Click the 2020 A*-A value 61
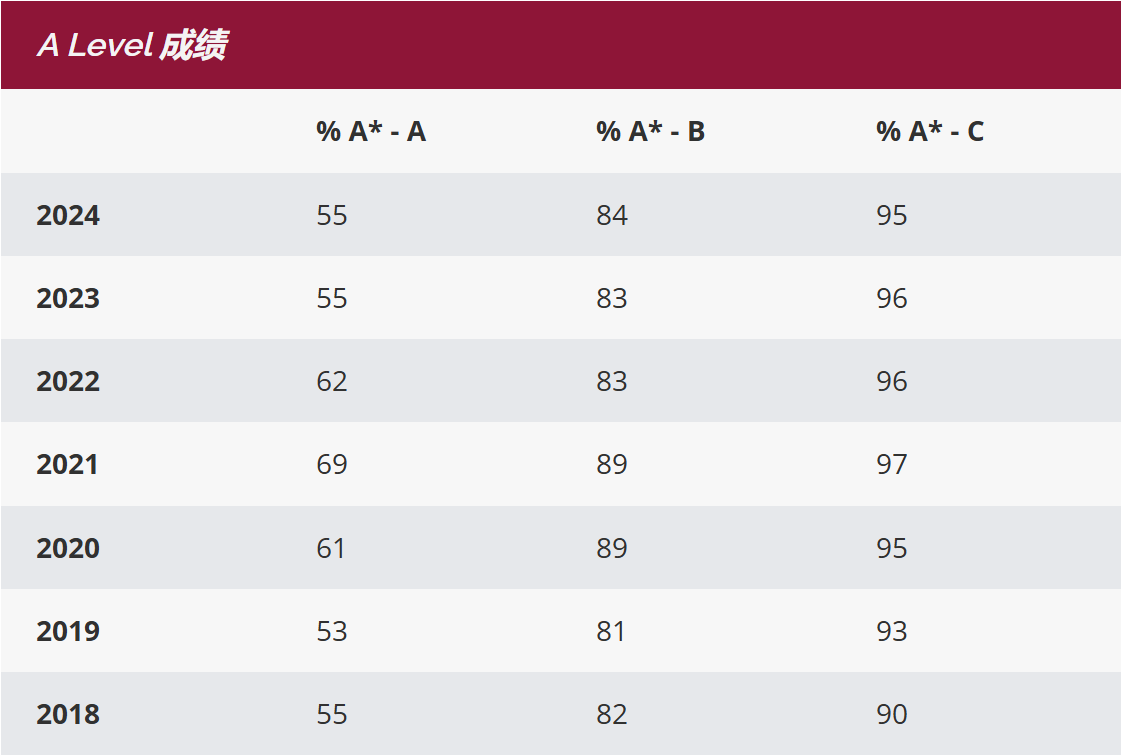The image size is (1121, 755). [332, 548]
